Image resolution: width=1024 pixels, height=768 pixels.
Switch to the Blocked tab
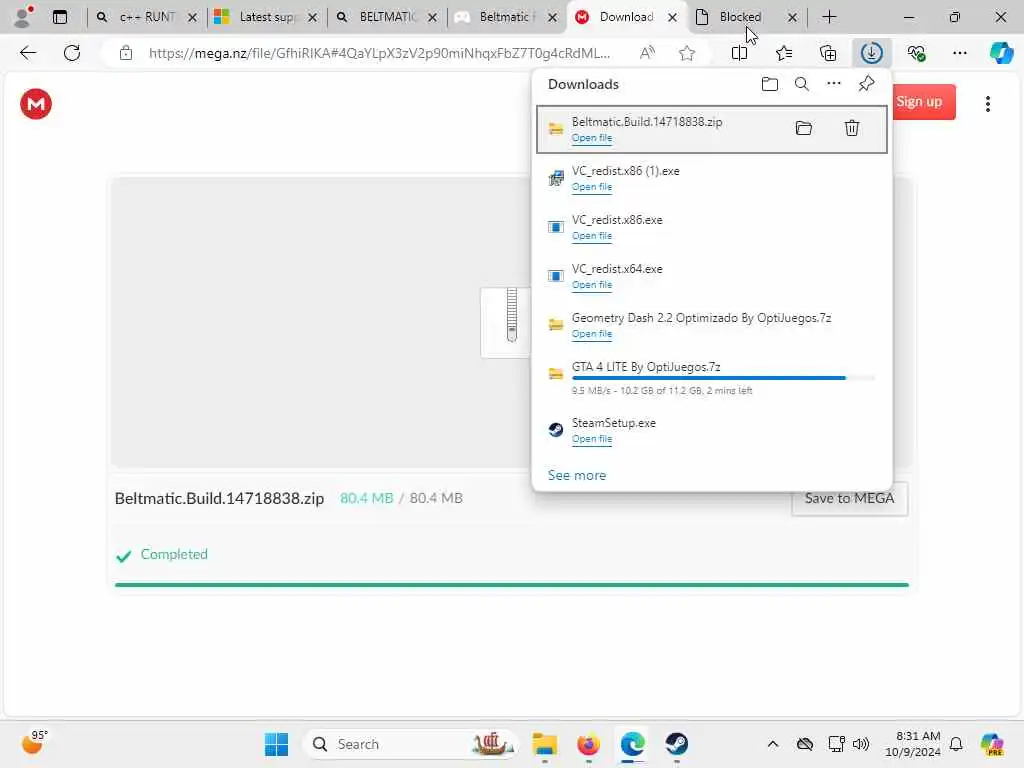pyautogui.click(x=740, y=17)
